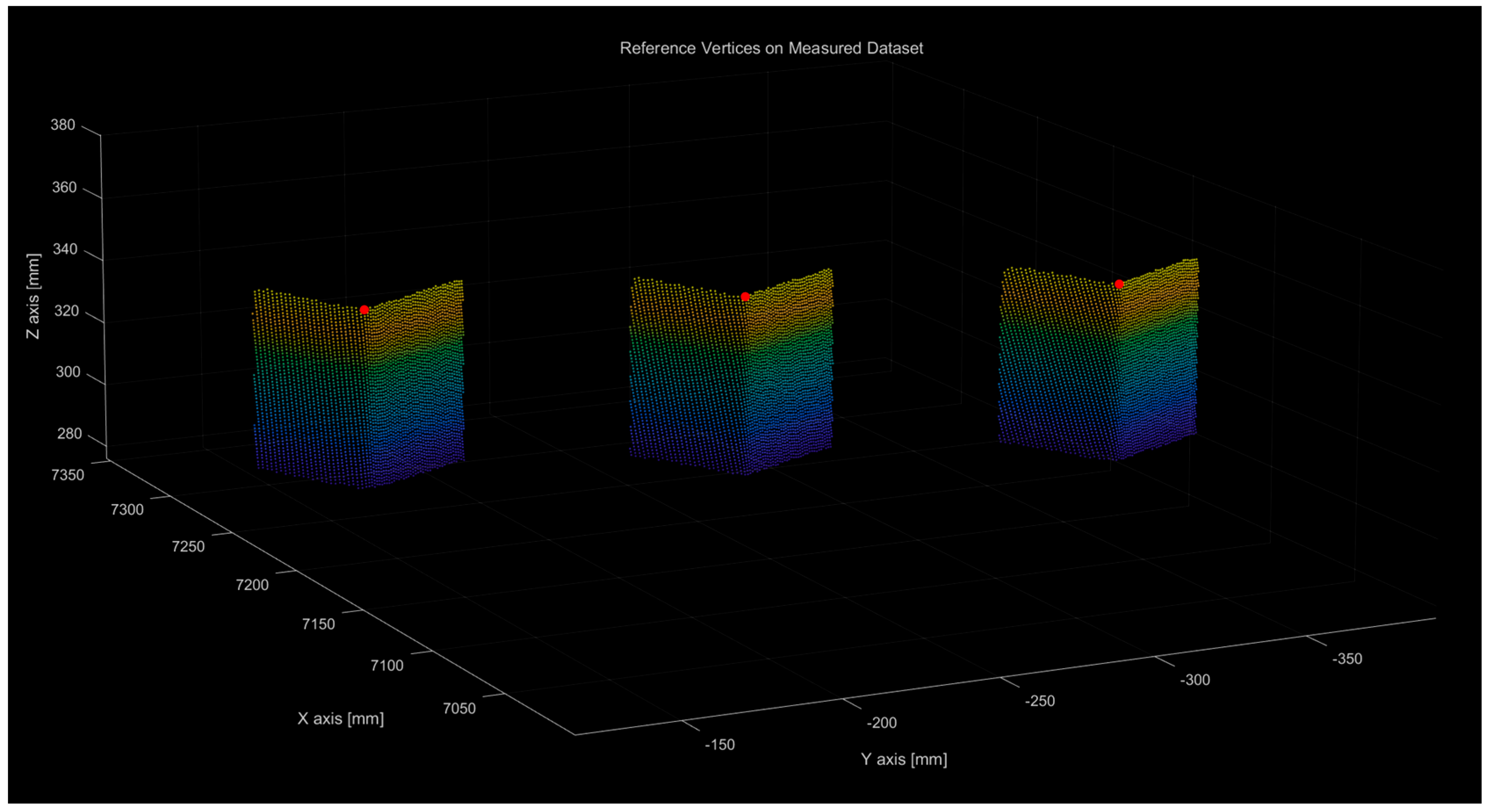Click the rightmost red reference vertex marker

pyautogui.click(x=1119, y=284)
